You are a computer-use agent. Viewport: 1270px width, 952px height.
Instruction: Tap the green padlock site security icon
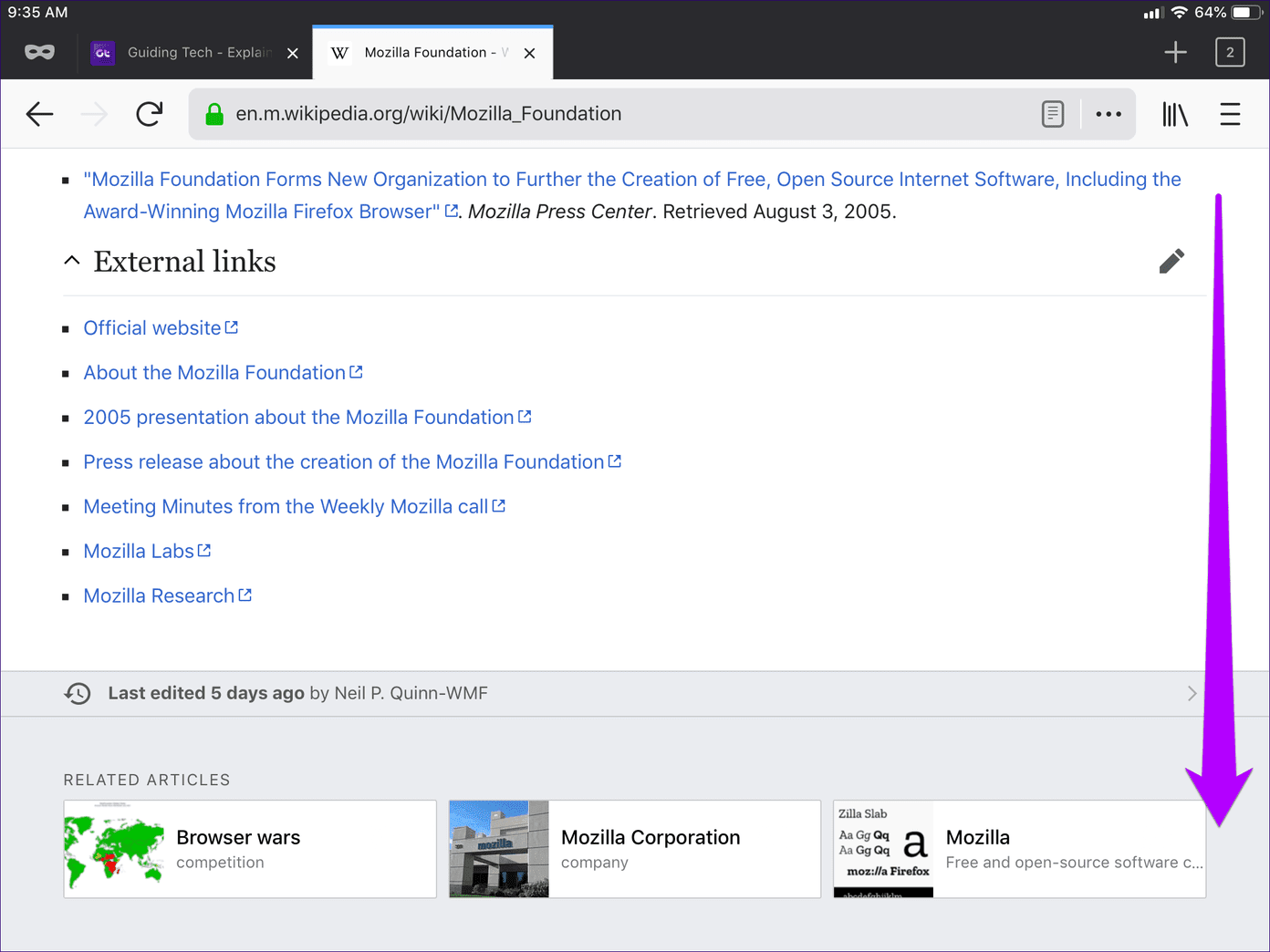pos(214,114)
